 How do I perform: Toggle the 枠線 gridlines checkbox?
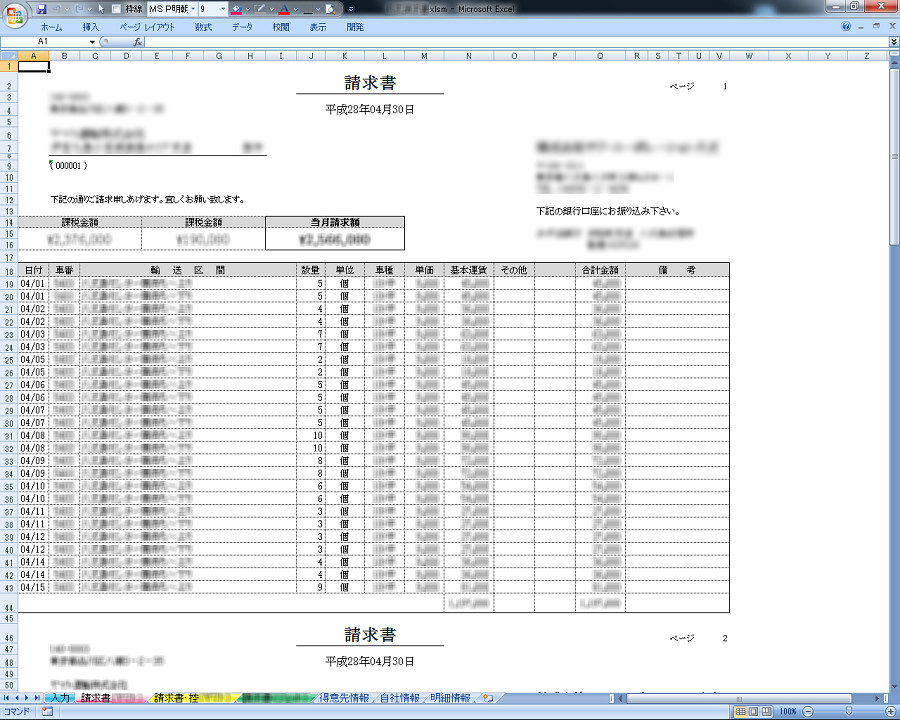click(118, 8)
